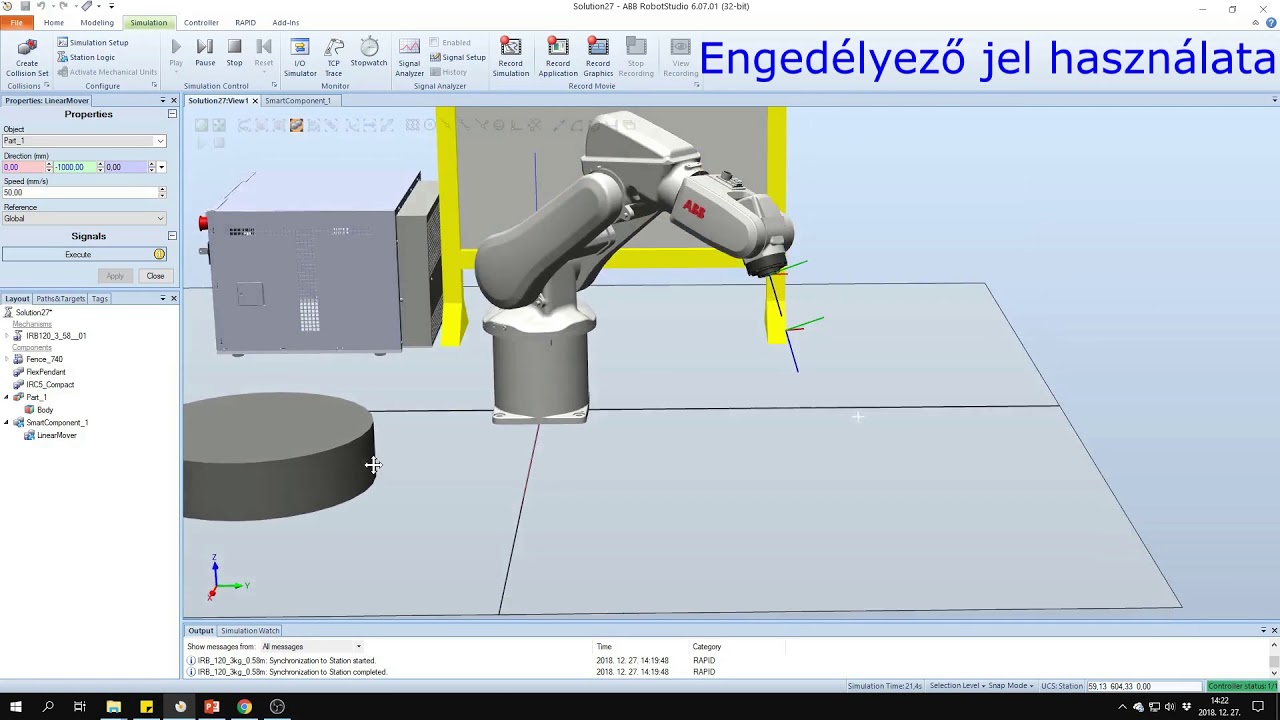This screenshot has height=720, width=1280.
Task: Toggle Signal Analyzer Enabled checkbox
Action: click(450, 43)
